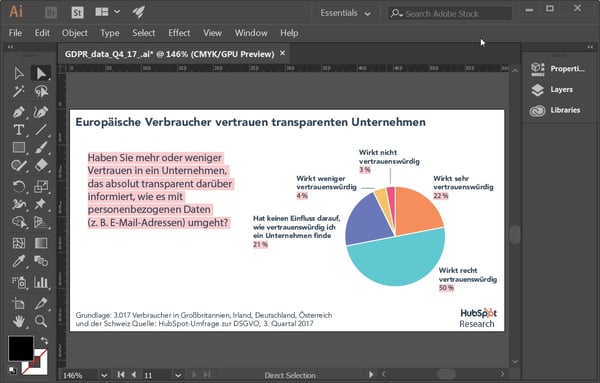Open the Libraries panel

(555, 110)
